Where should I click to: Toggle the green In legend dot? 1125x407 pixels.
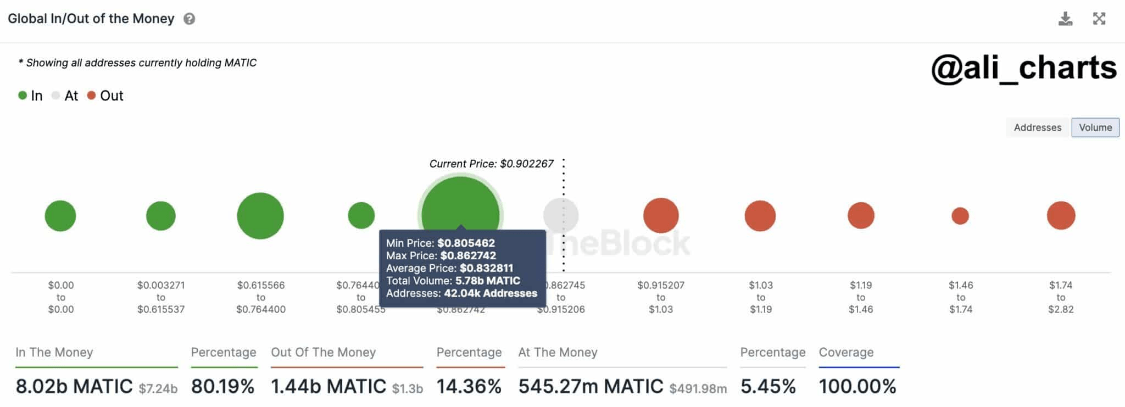click(23, 95)
